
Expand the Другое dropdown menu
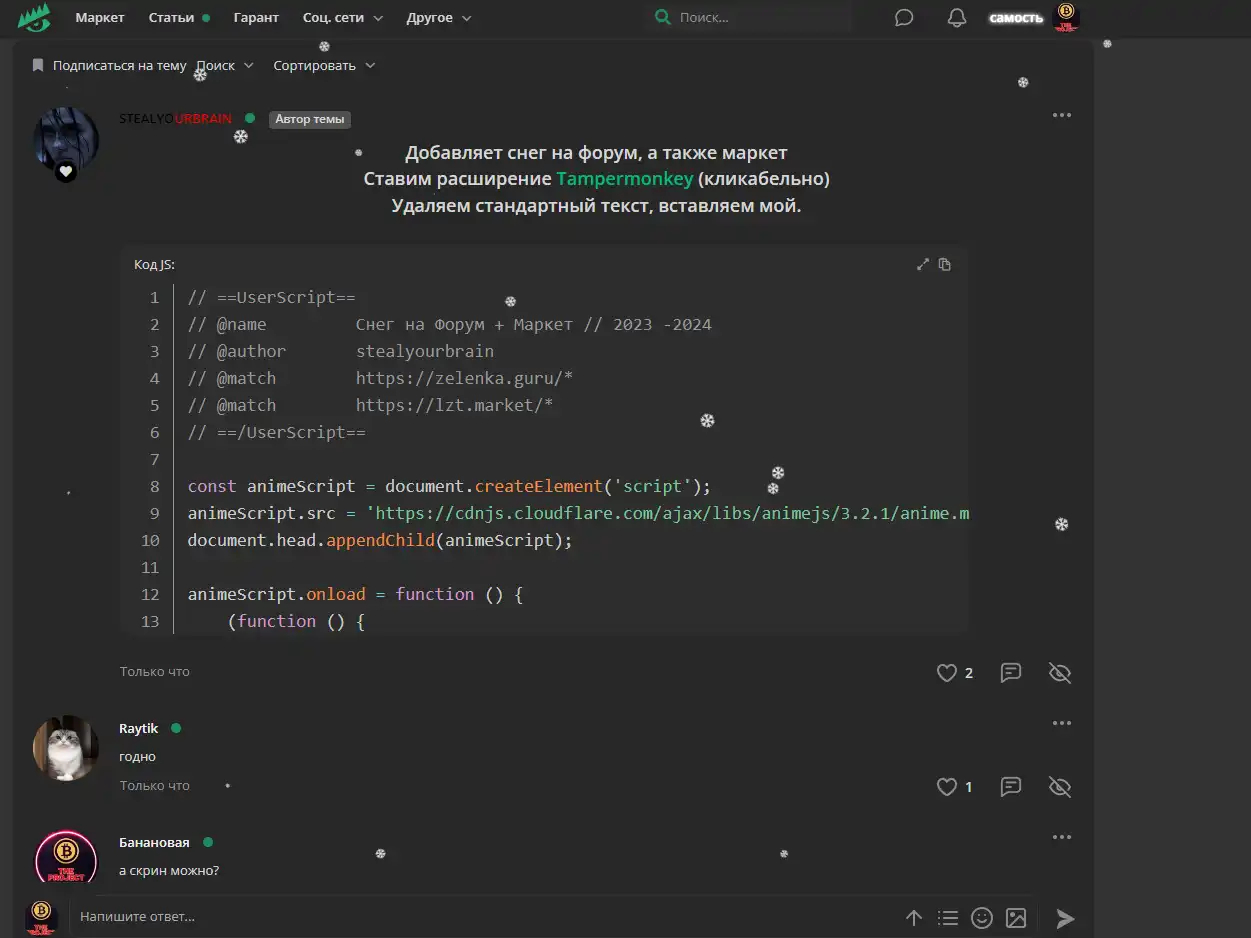pyautogui.click(x=438, y=18)
